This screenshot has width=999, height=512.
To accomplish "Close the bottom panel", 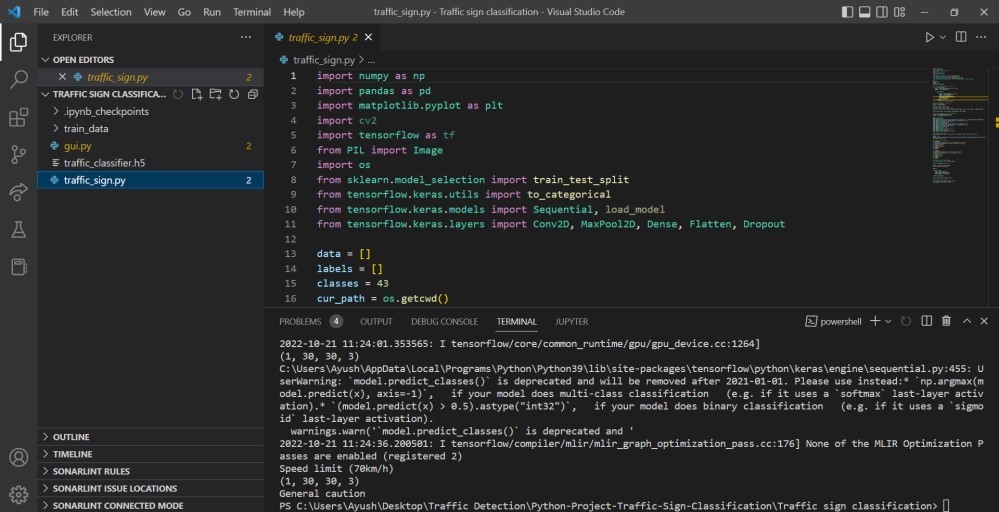I will pos(984,321).
